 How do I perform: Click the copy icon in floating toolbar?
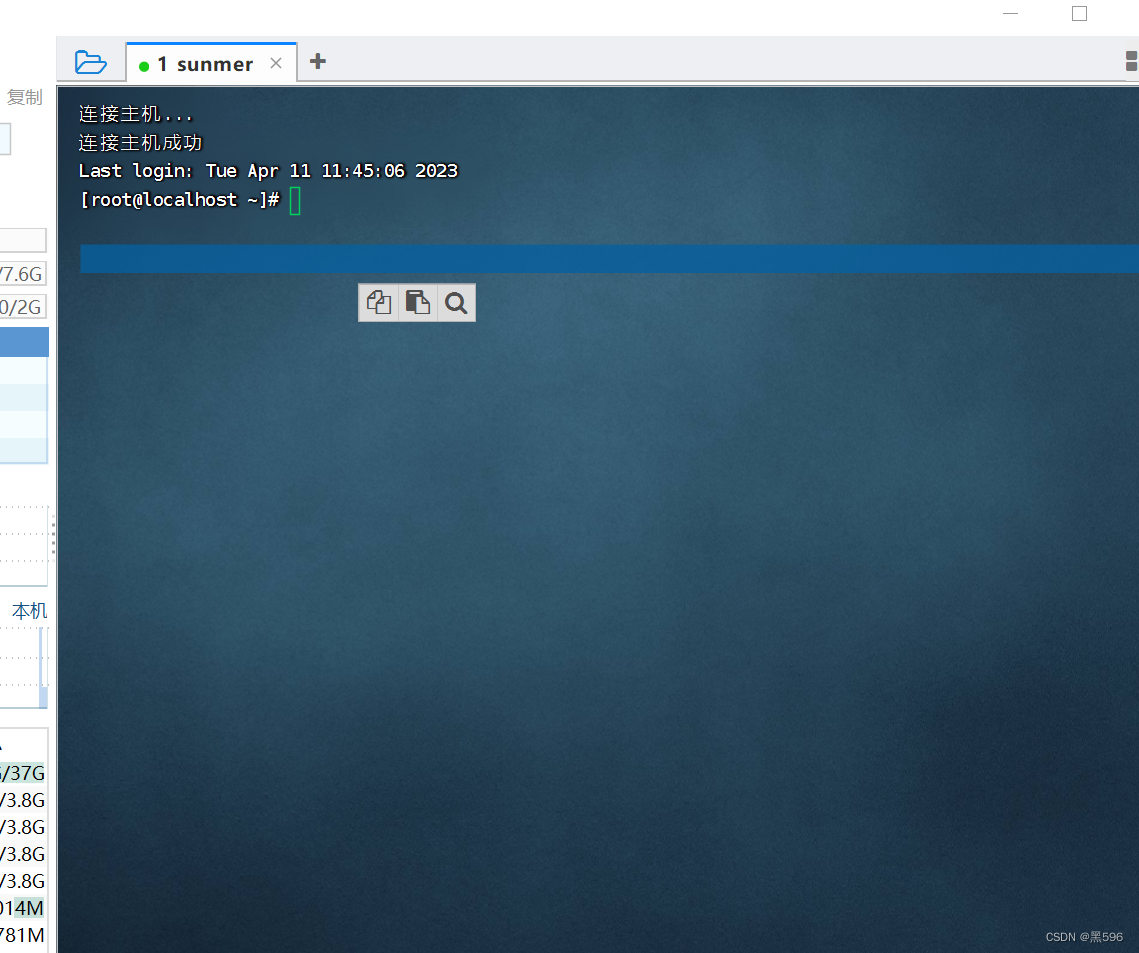[x=378, y=302]
